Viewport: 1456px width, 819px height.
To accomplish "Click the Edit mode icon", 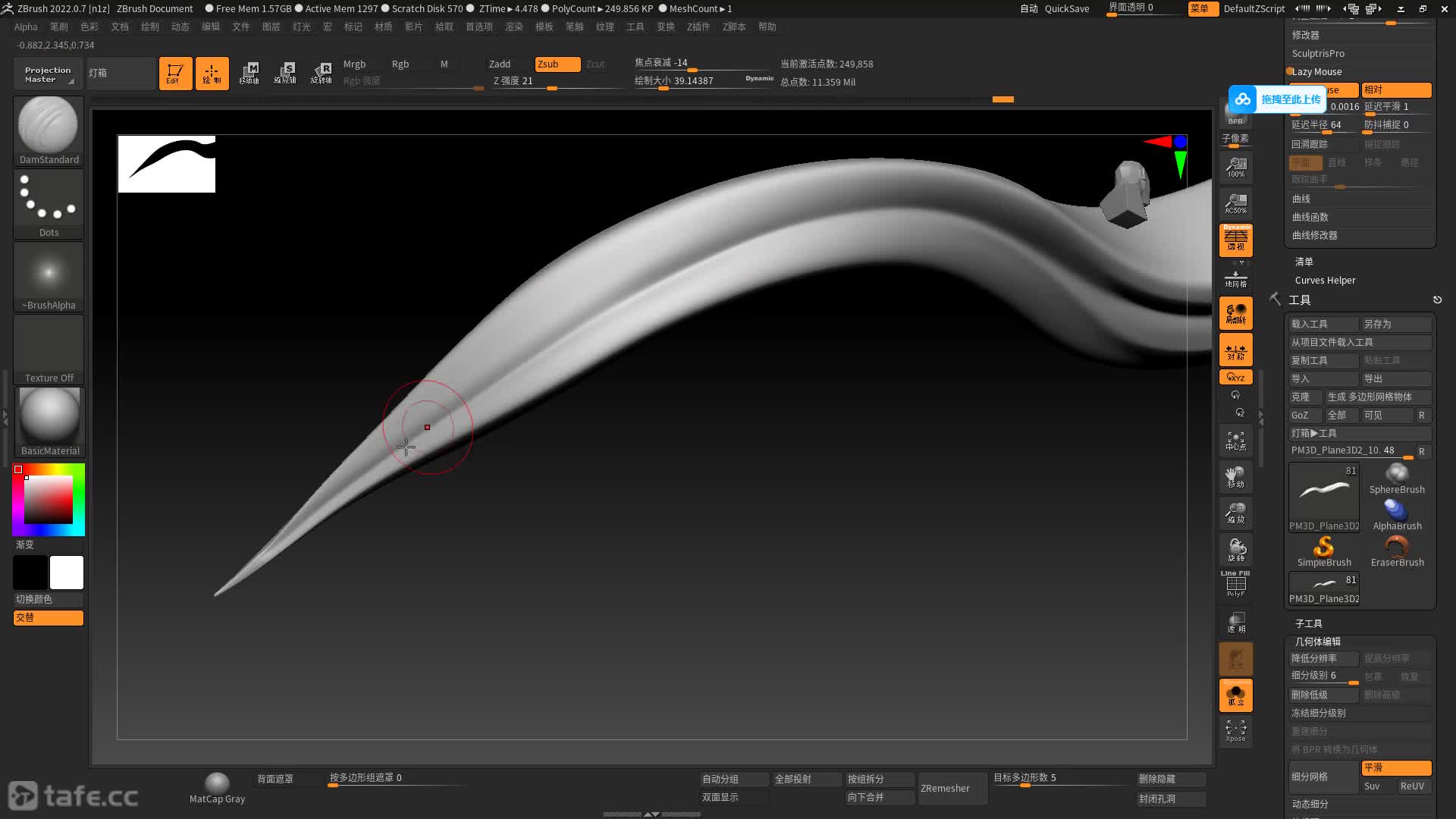I will (x=175, y=74).
